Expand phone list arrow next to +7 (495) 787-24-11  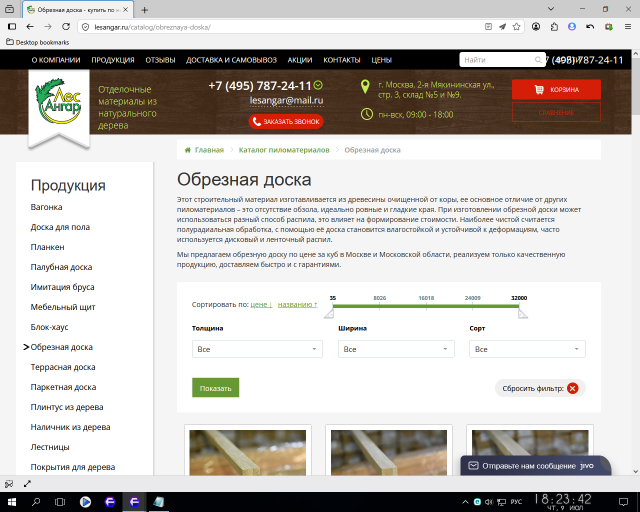click(318, 85)
